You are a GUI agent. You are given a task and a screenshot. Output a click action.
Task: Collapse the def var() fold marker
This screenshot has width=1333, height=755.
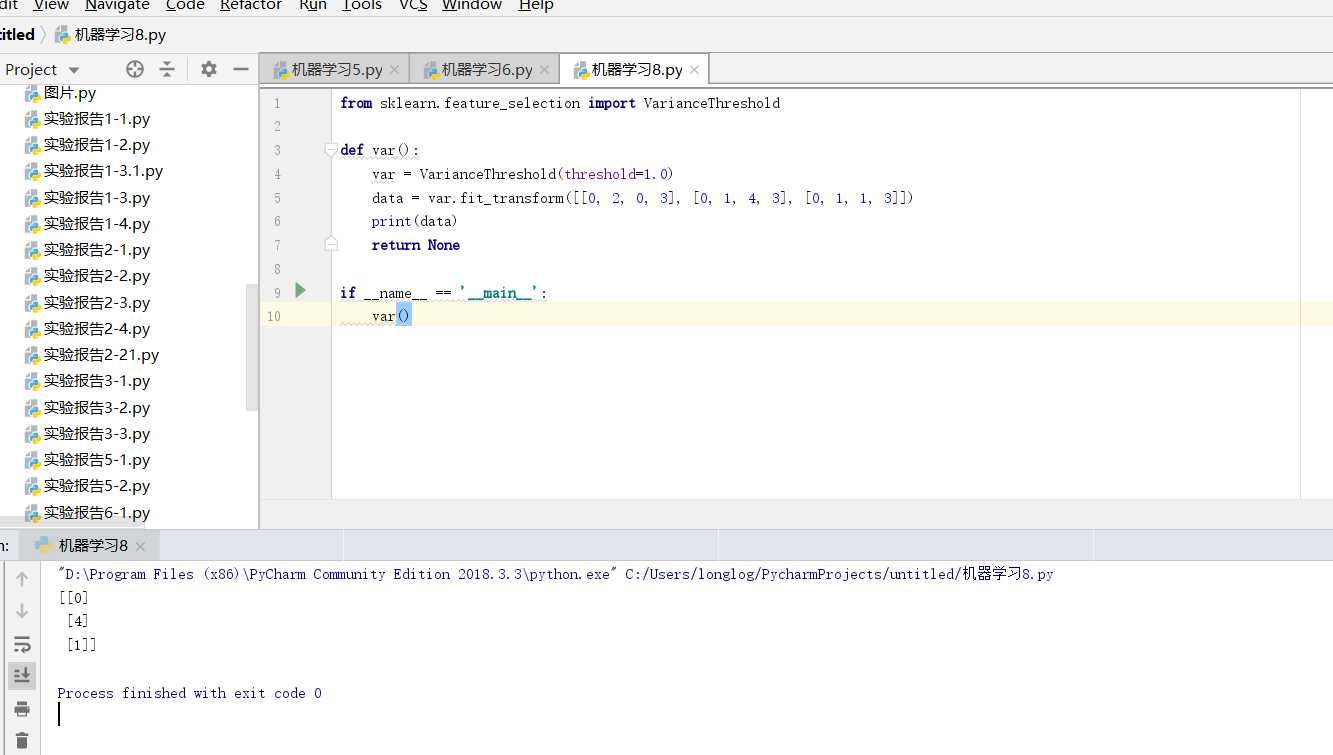coord(331,150)
